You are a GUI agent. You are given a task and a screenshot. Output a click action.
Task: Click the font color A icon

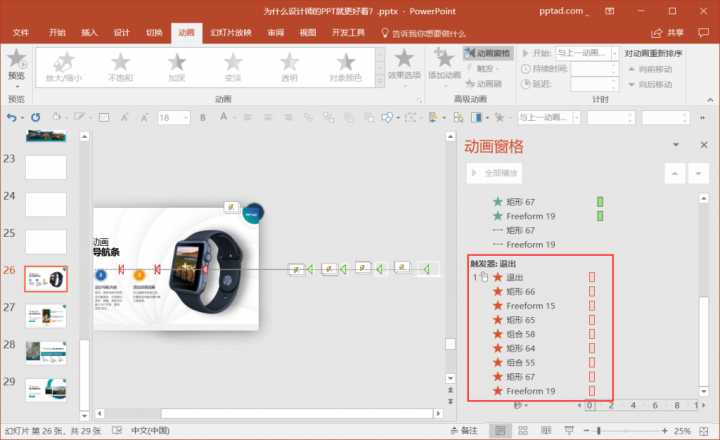[223, 117]
